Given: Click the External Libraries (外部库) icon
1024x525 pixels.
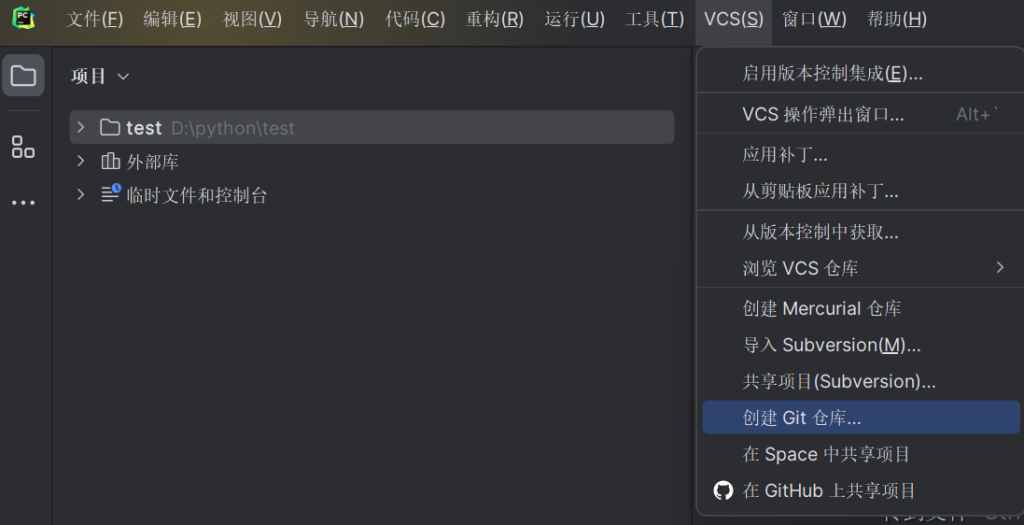Looking at the screenshot, I should (x=110, y=161).
